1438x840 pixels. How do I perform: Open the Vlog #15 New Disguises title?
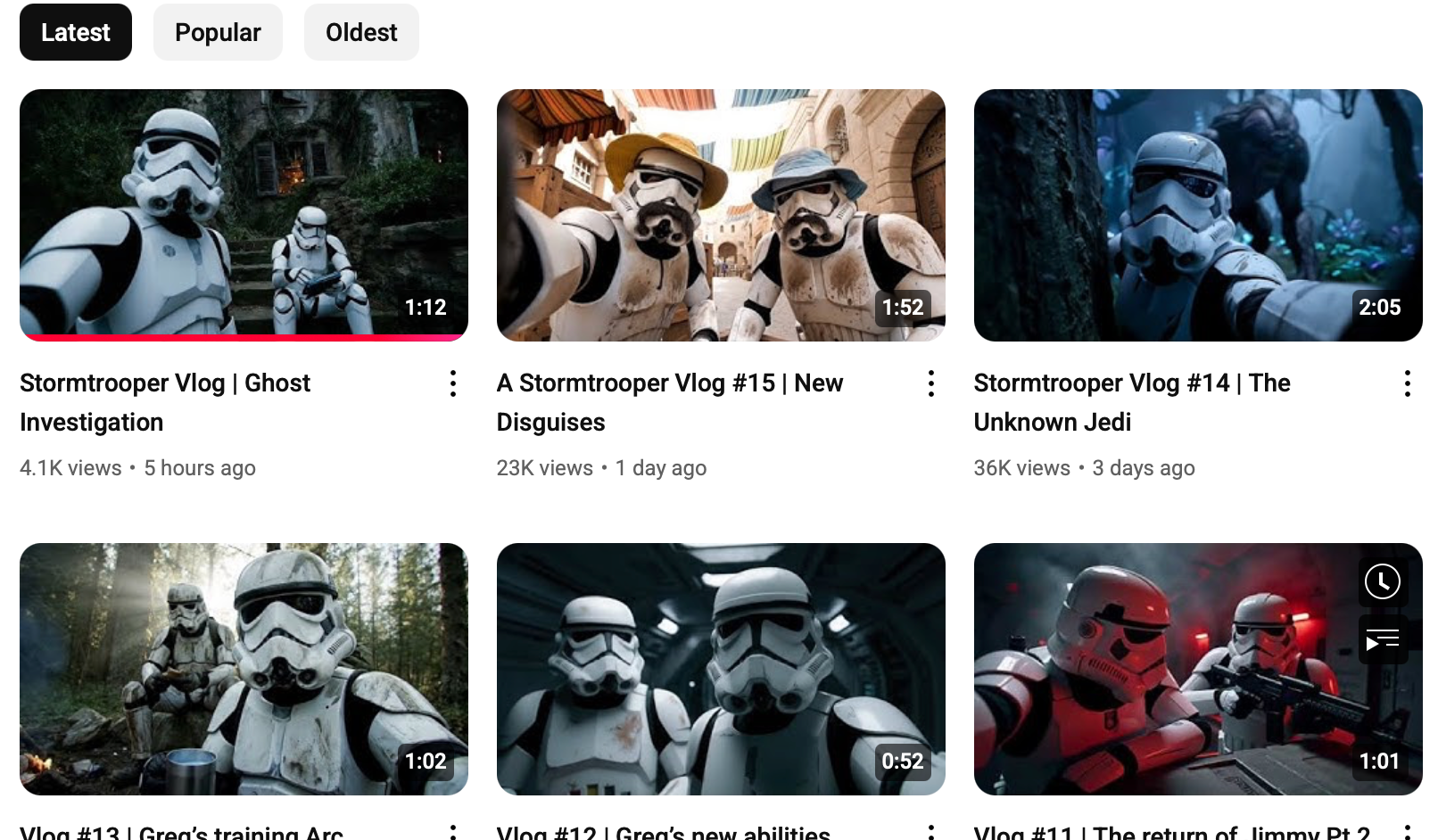click(x=670, y=402)
